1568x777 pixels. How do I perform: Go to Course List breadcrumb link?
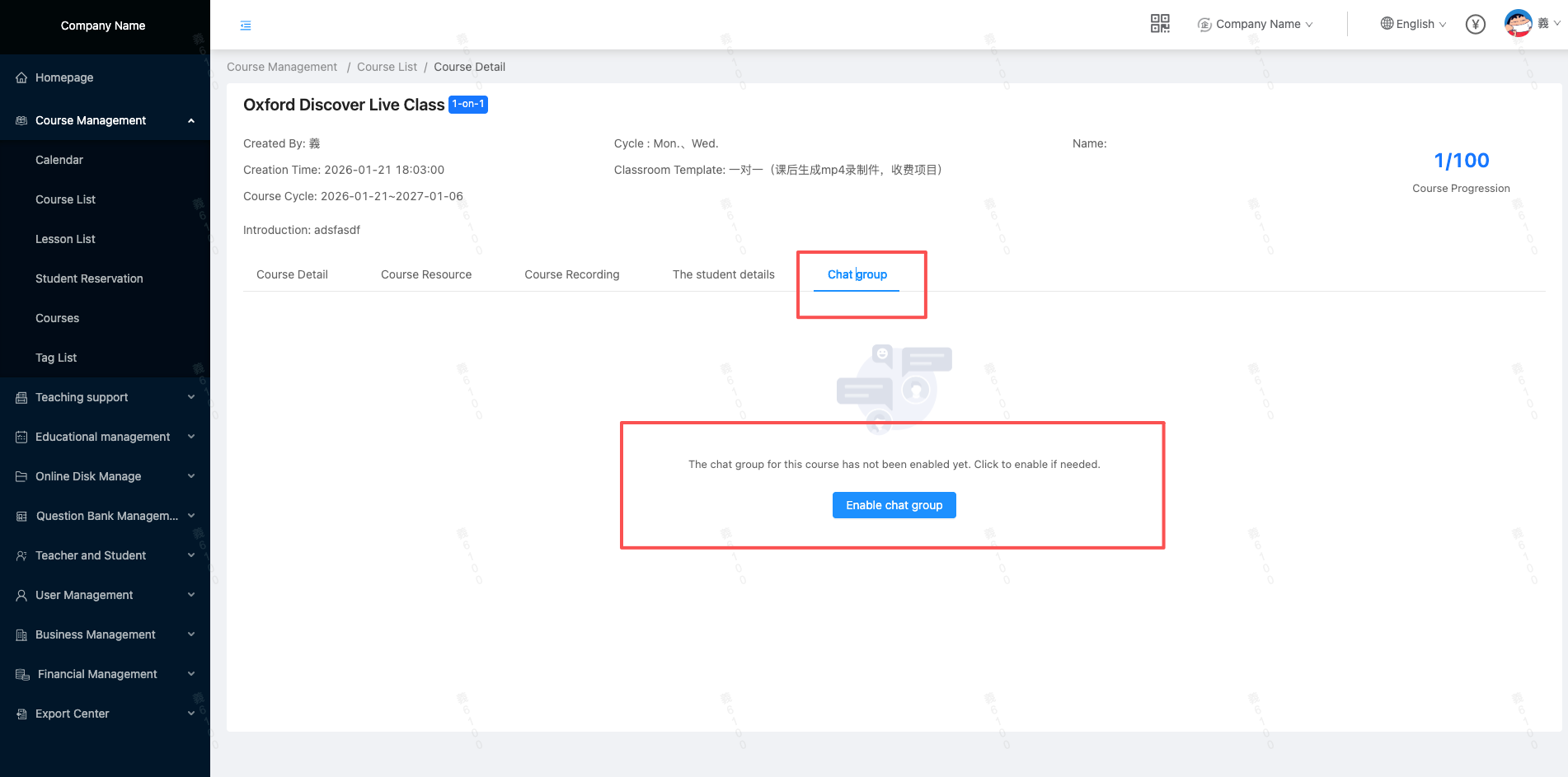(387, 68)
